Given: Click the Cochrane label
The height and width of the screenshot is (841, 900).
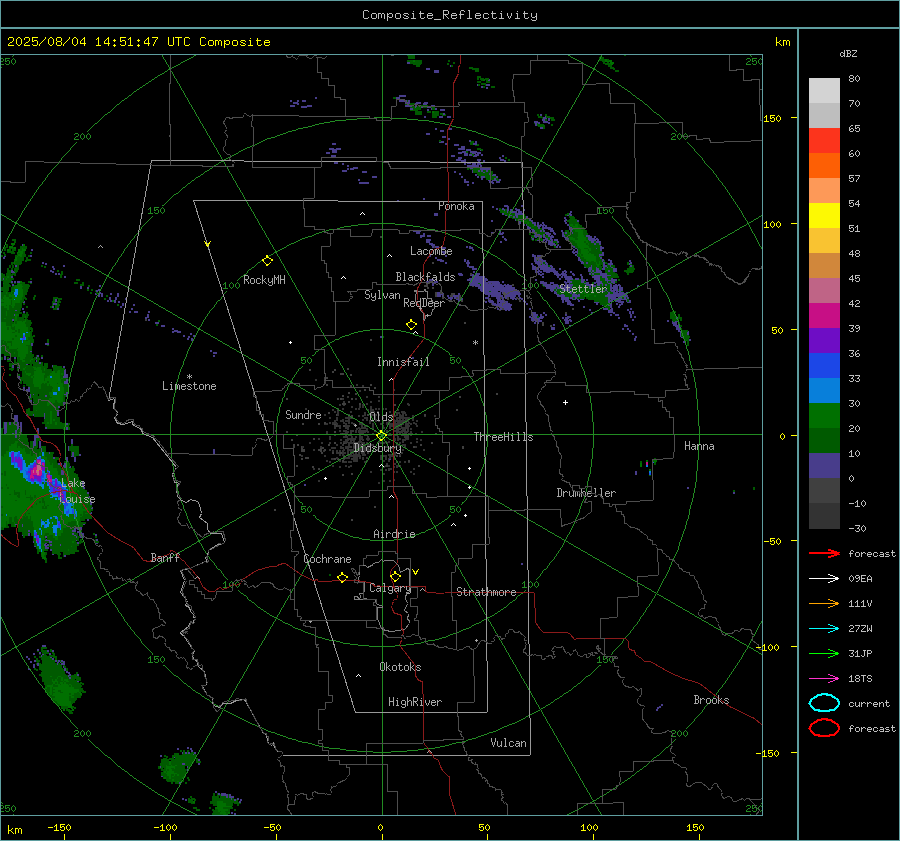Looking at the screenshot, I should [327, 559].
